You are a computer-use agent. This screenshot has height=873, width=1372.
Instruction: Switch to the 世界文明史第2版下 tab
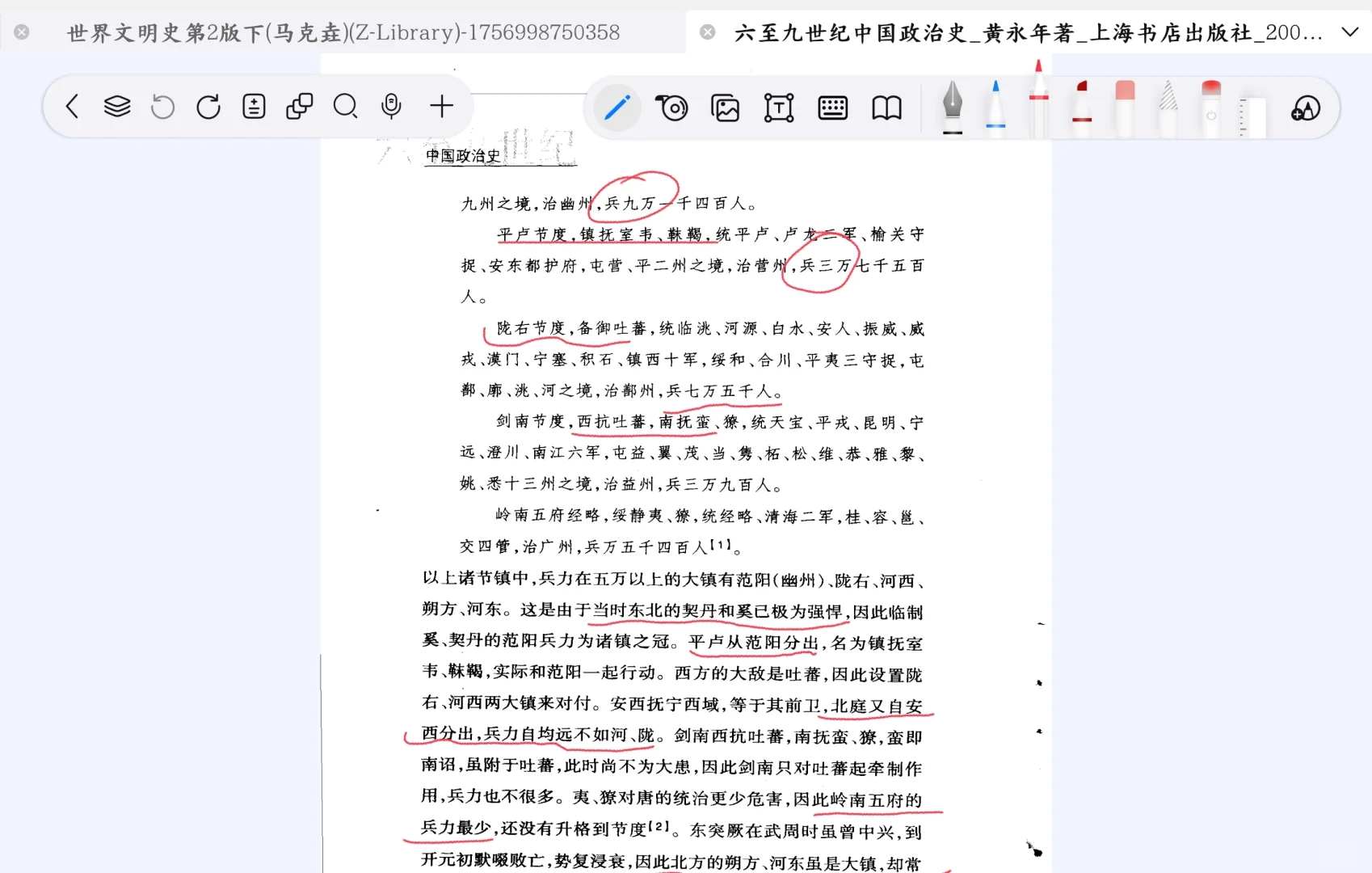pos(343,32)
